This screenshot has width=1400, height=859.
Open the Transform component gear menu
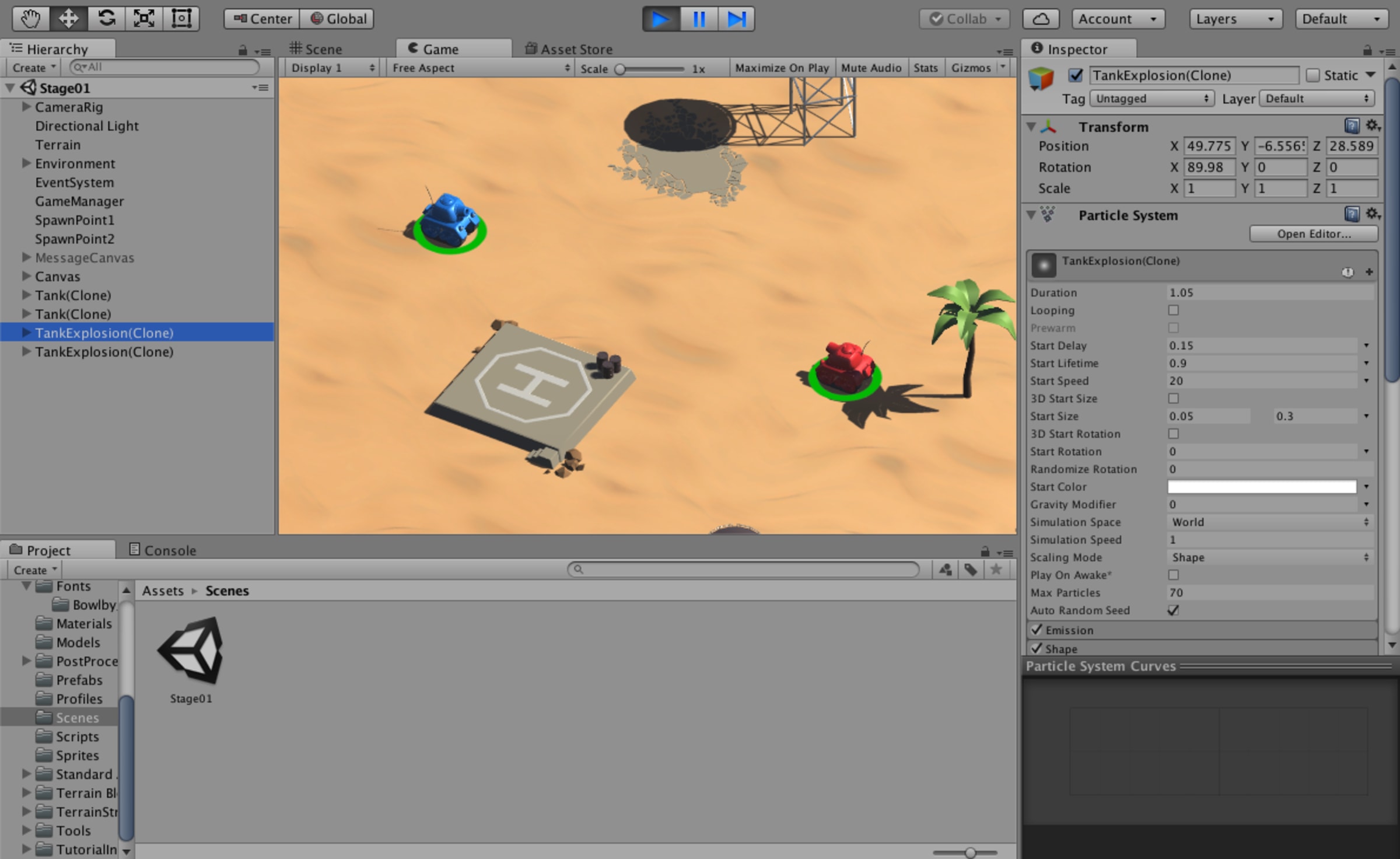(x=1372, y=126)
